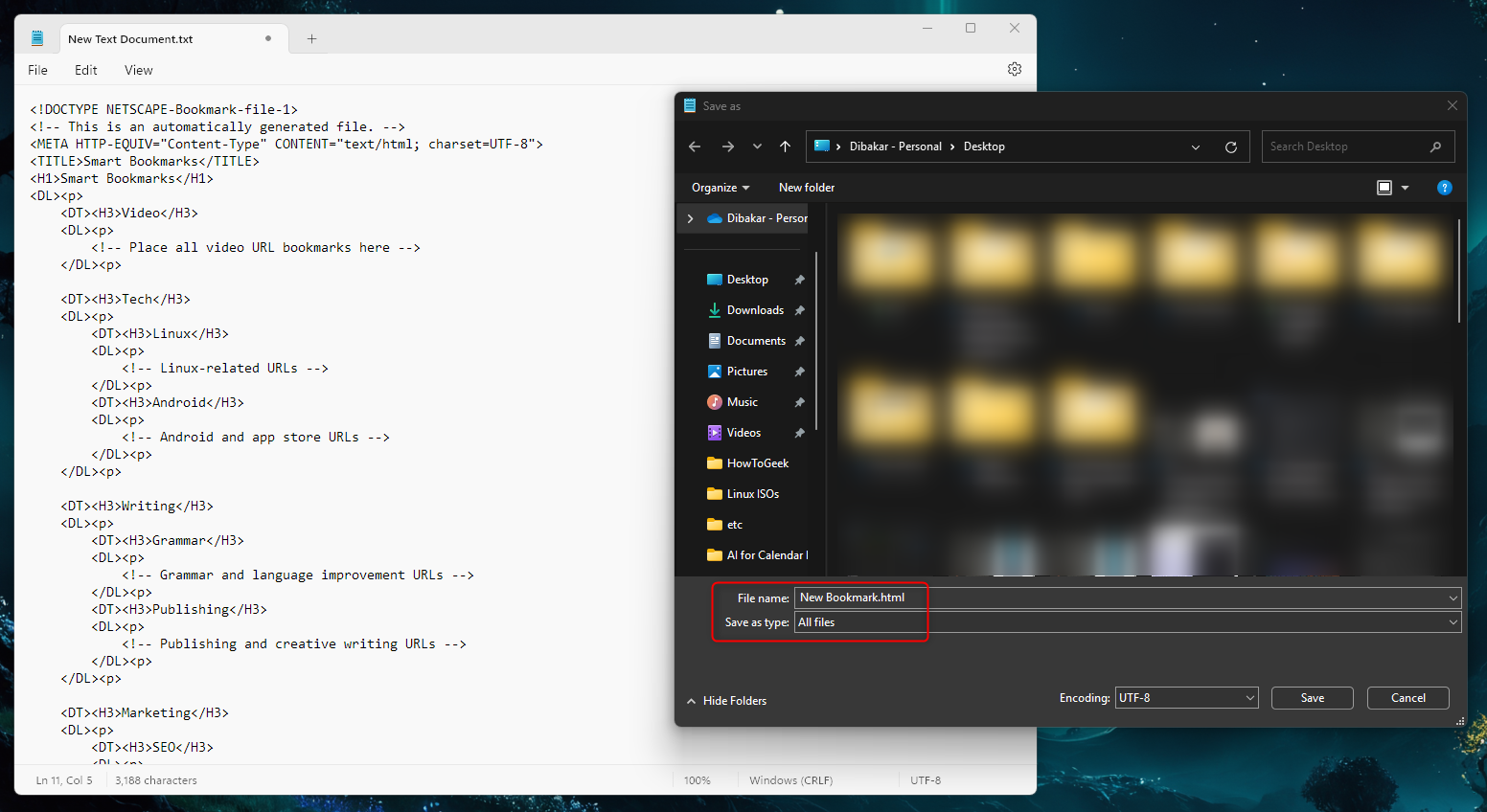Viewport: 1487px width, 812px height.
Task: Open the HowToGeek folder
Action: (756, 462)
